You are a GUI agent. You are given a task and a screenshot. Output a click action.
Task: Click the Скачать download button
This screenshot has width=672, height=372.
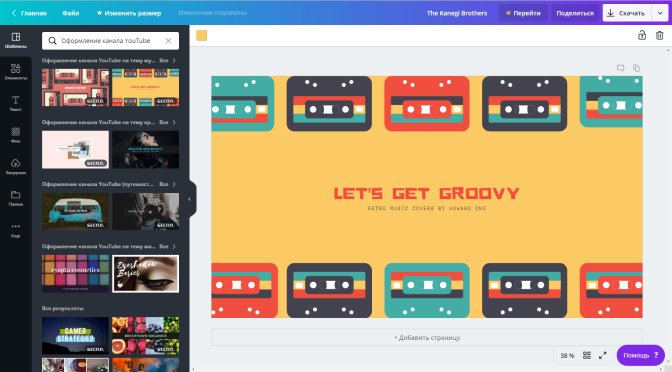[627, 13]
